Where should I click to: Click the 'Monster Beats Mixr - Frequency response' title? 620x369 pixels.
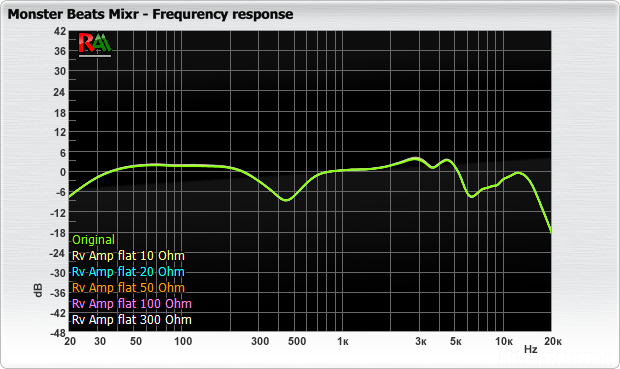[x=151, y=14]
